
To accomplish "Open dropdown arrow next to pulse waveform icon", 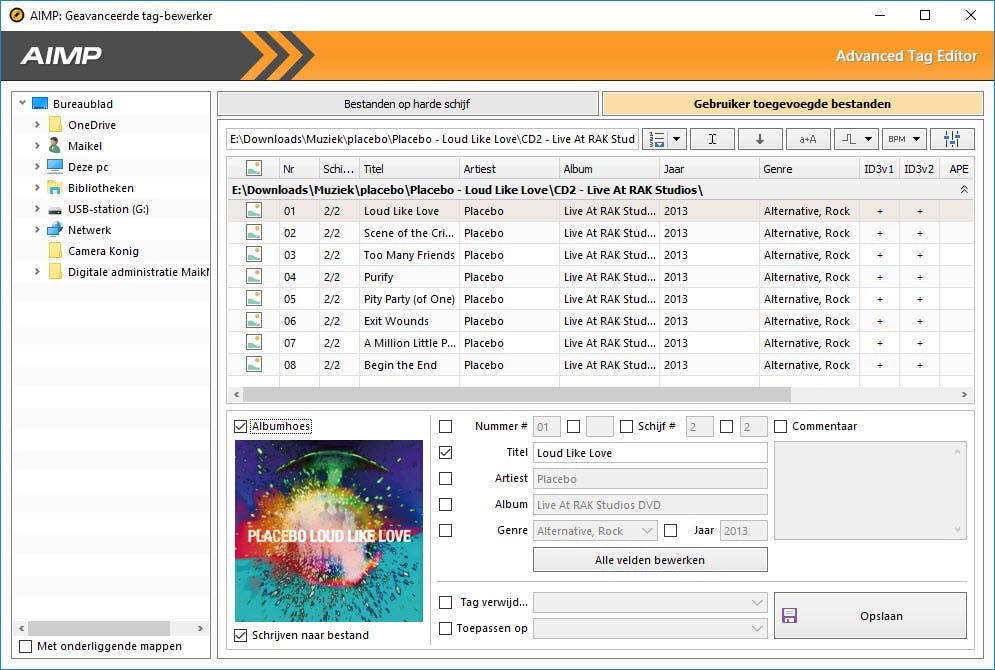I will (869, 139).
